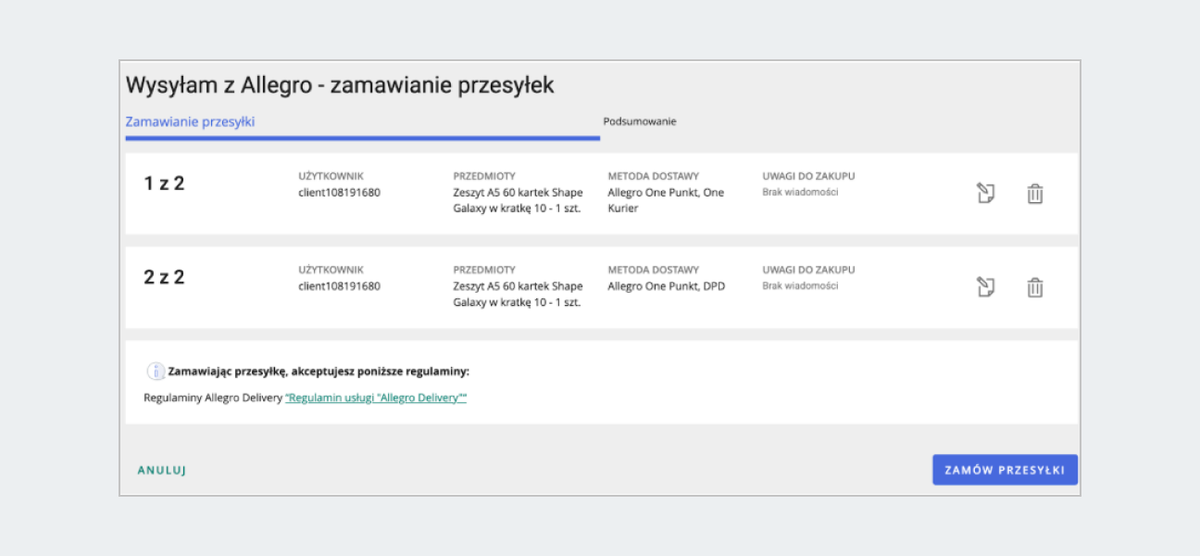Select delivery method Allegro One Punkt, One Kurier

[665, 200]
